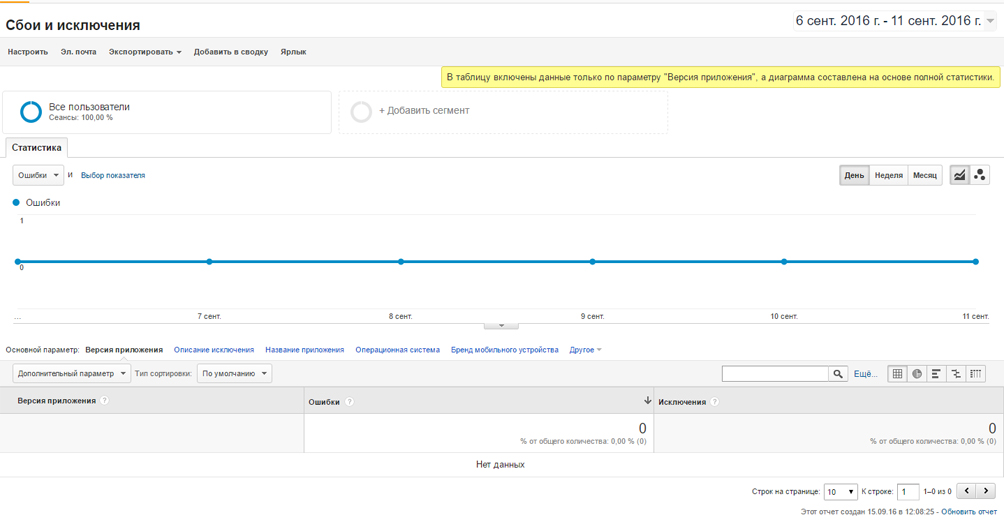Select the comparison view icon

point(956,373)
